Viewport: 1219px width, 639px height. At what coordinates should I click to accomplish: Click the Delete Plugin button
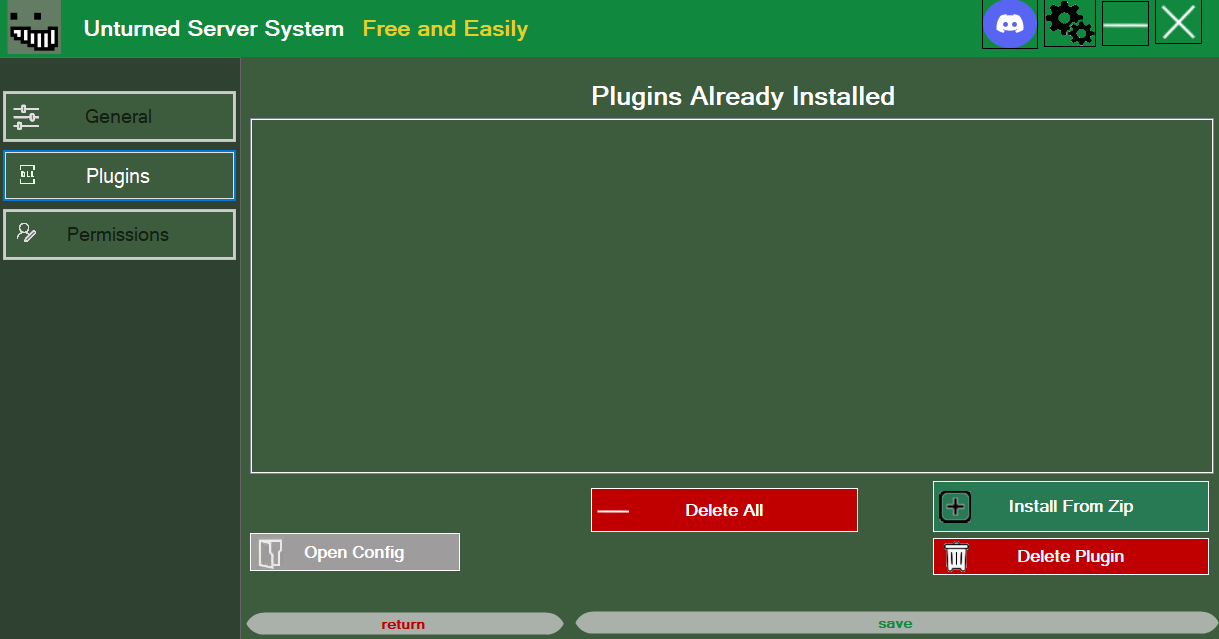[x=1070, y=556]
